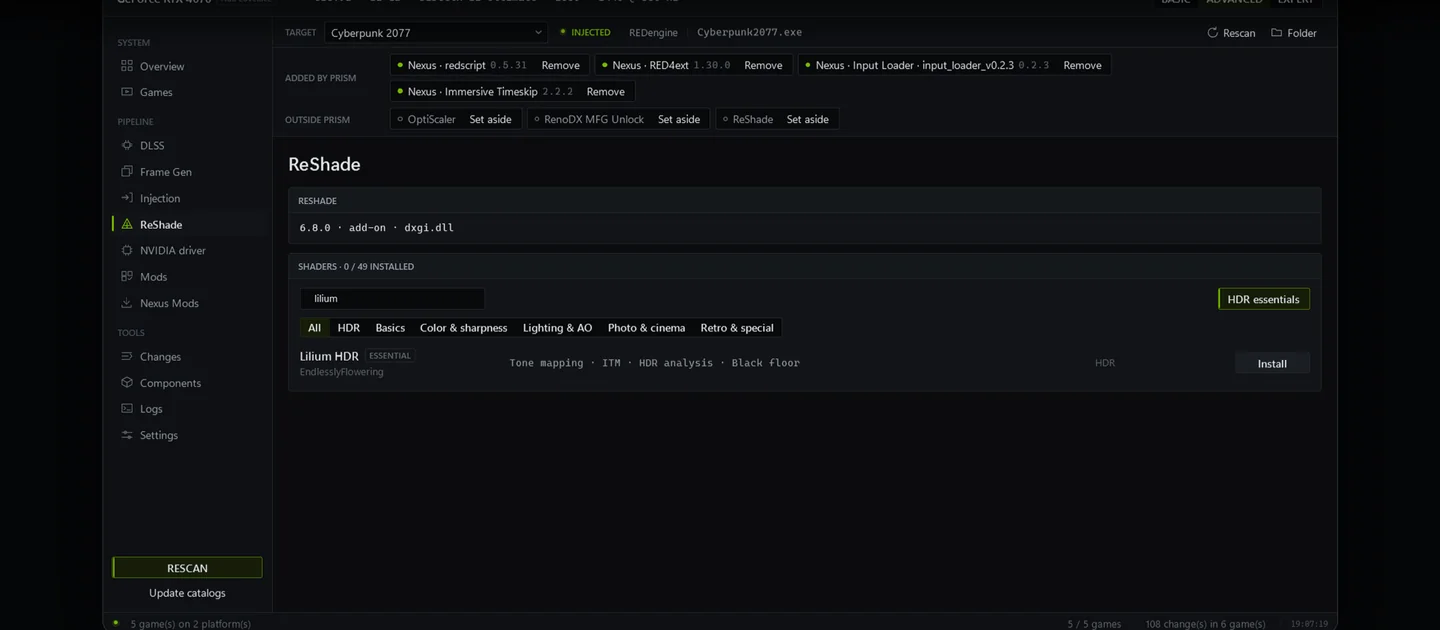This screenshot has width=1440, height=630.
Task: Switch to the Basics shader filter
Action: (390, 328)
